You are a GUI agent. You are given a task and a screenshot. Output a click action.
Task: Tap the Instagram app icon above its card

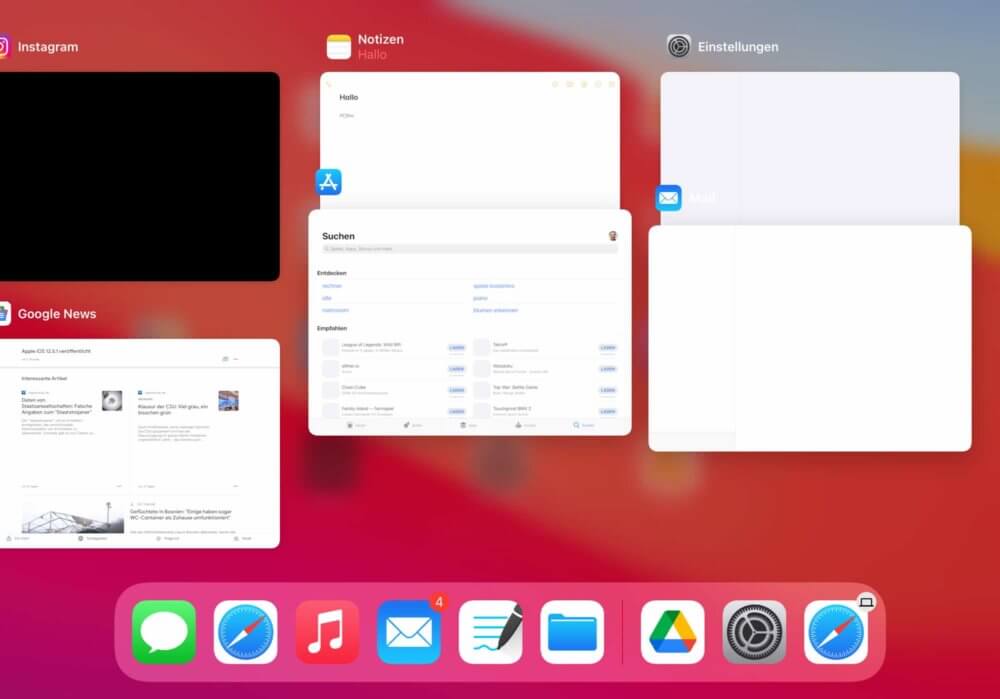click(x=4, y=47)
